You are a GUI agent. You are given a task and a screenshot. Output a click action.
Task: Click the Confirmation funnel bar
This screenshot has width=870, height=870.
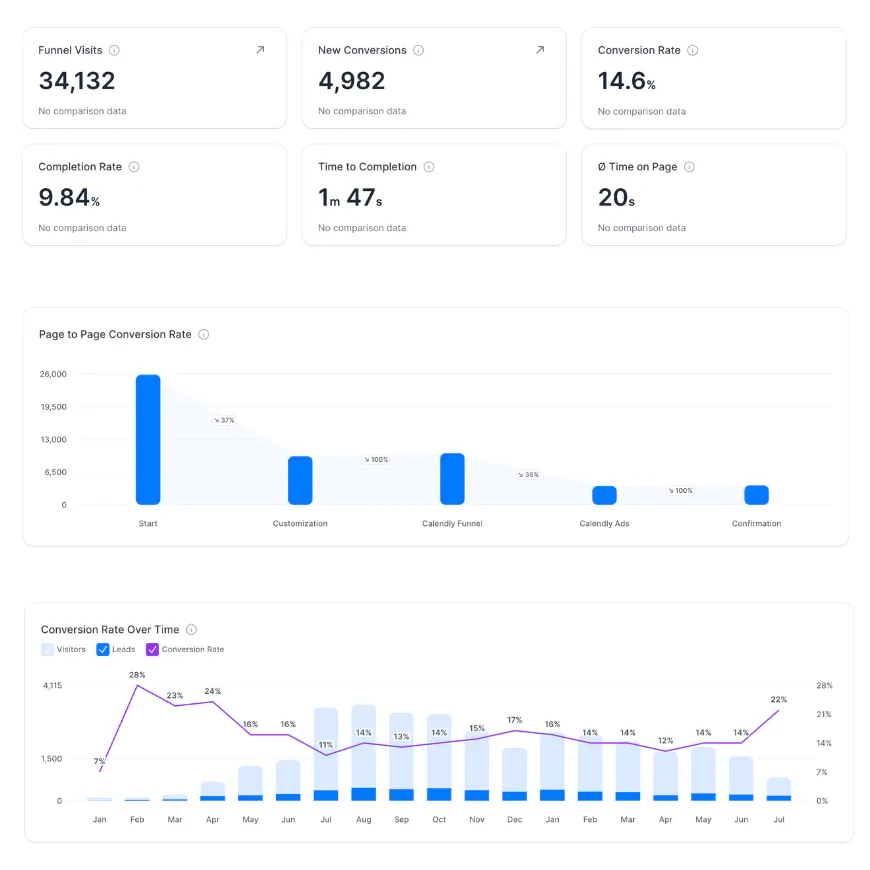tap(756, 495)
